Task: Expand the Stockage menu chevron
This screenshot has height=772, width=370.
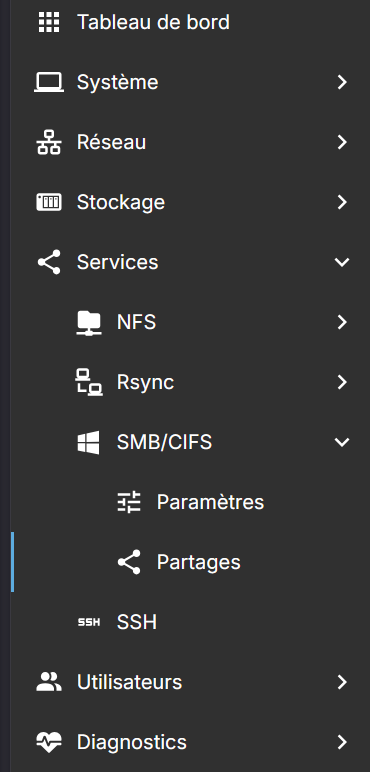Action: (342, 202)
